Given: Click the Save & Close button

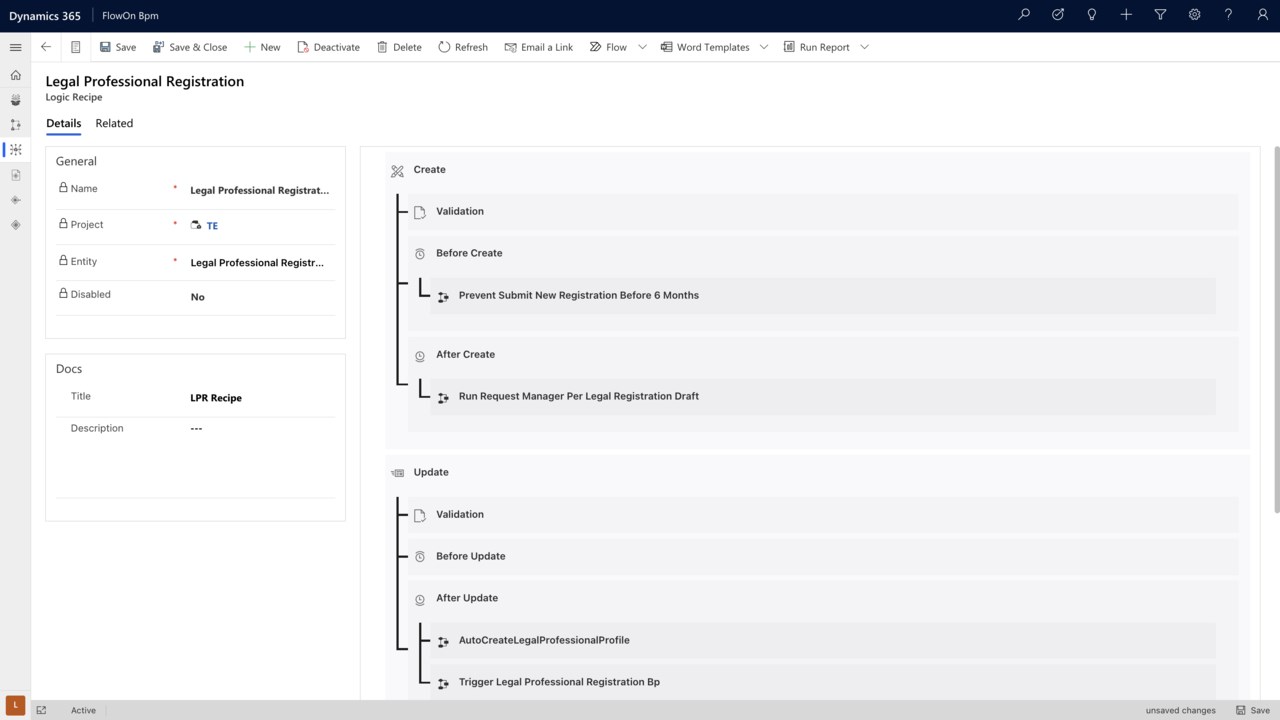Looking at the screenshot, I should point(190,47).
